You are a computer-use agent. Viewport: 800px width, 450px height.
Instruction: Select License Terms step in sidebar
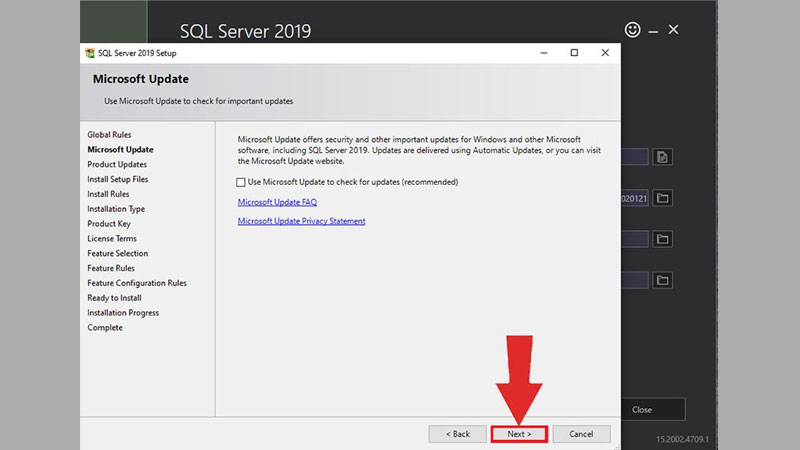point(112,238)
